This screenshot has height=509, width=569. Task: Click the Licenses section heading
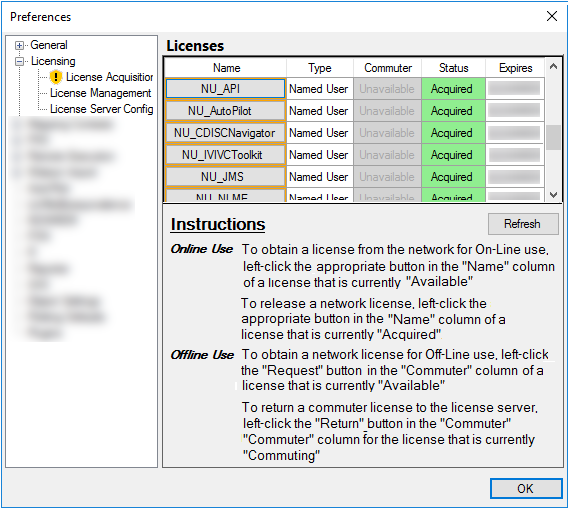click(195, 46)
